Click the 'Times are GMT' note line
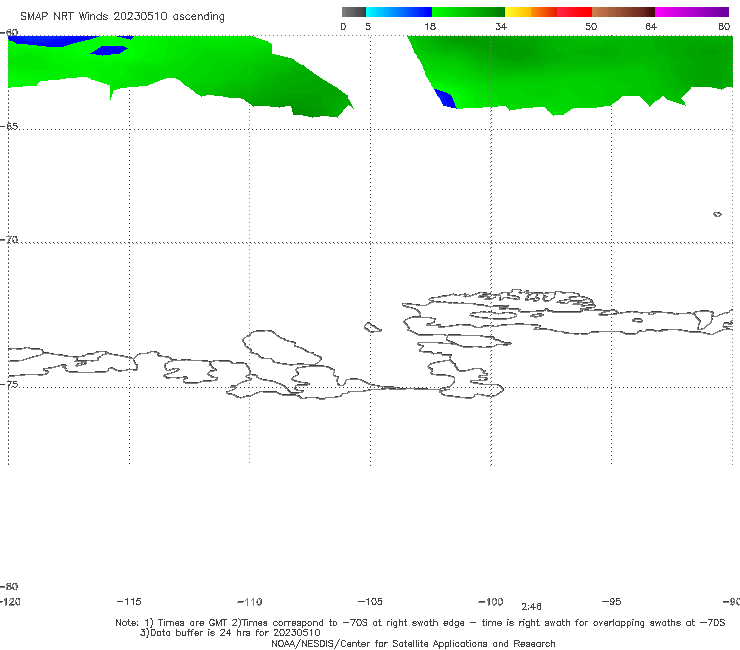The image size is (740, 650). 420,623
